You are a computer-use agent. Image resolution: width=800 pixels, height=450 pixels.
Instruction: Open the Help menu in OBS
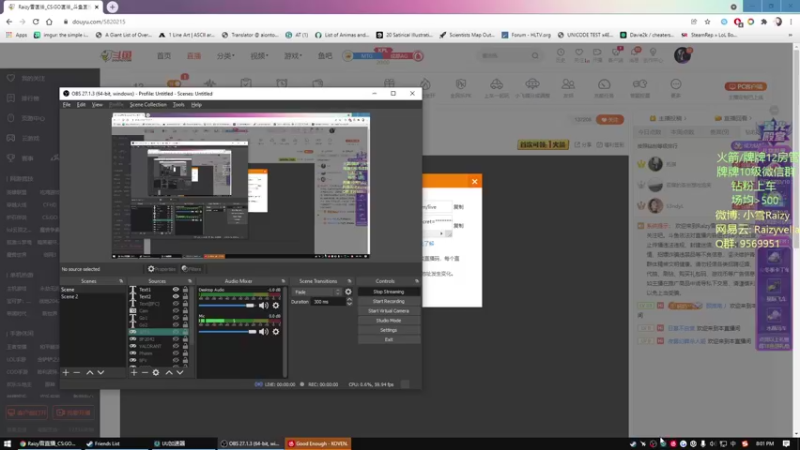196,105
